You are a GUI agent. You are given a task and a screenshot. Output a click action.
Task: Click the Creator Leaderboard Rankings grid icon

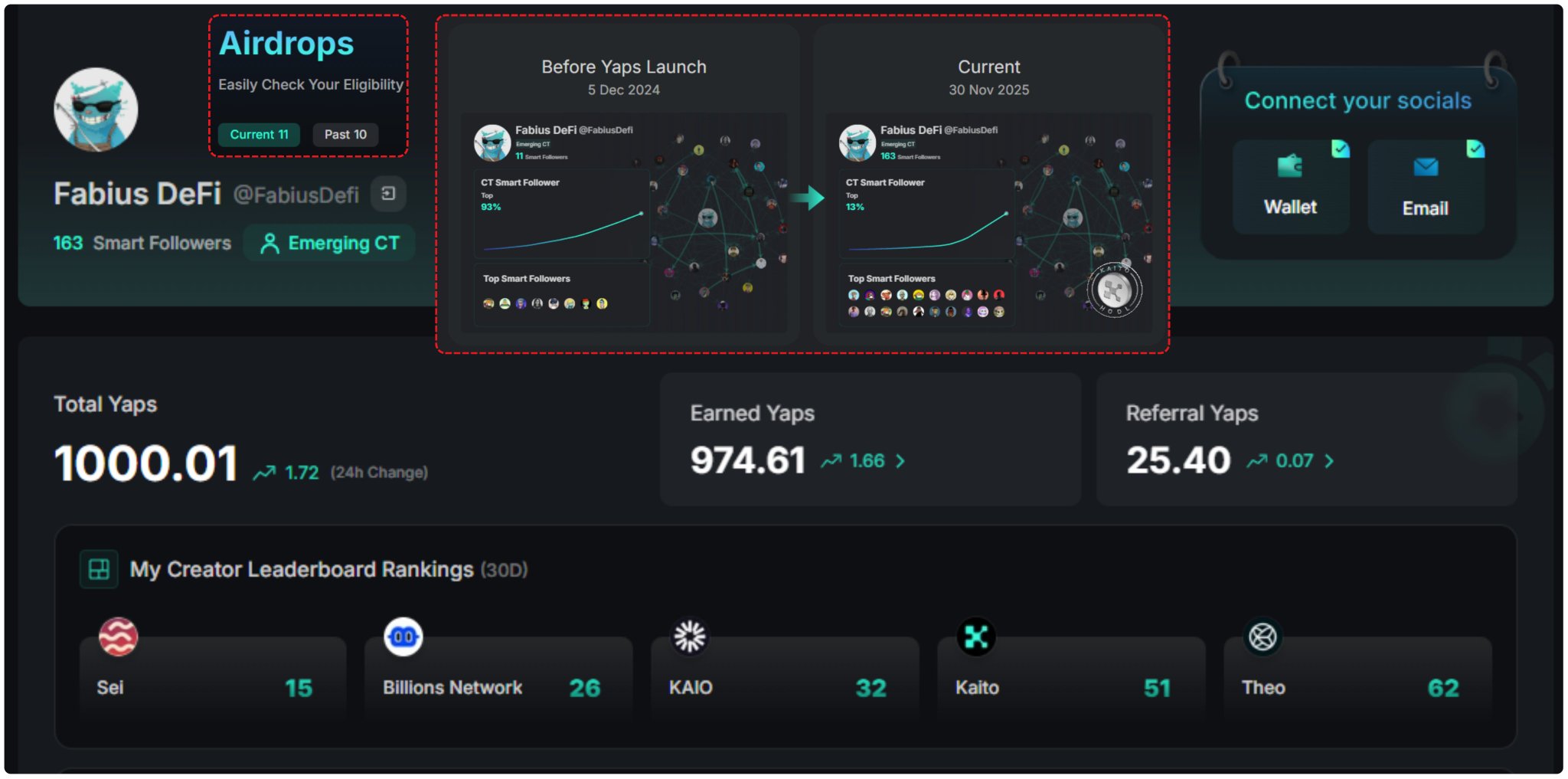tap(99, 569)
